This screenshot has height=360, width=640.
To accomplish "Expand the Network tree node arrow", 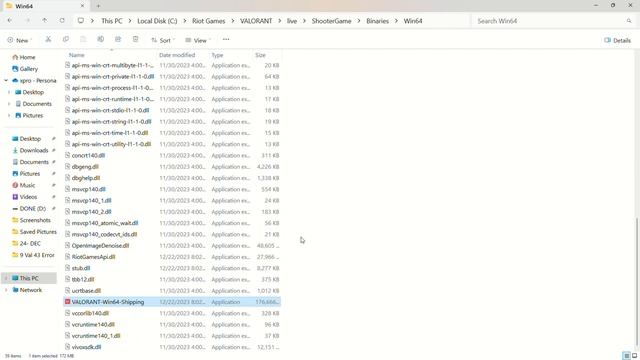I will (x=6, y=290).
